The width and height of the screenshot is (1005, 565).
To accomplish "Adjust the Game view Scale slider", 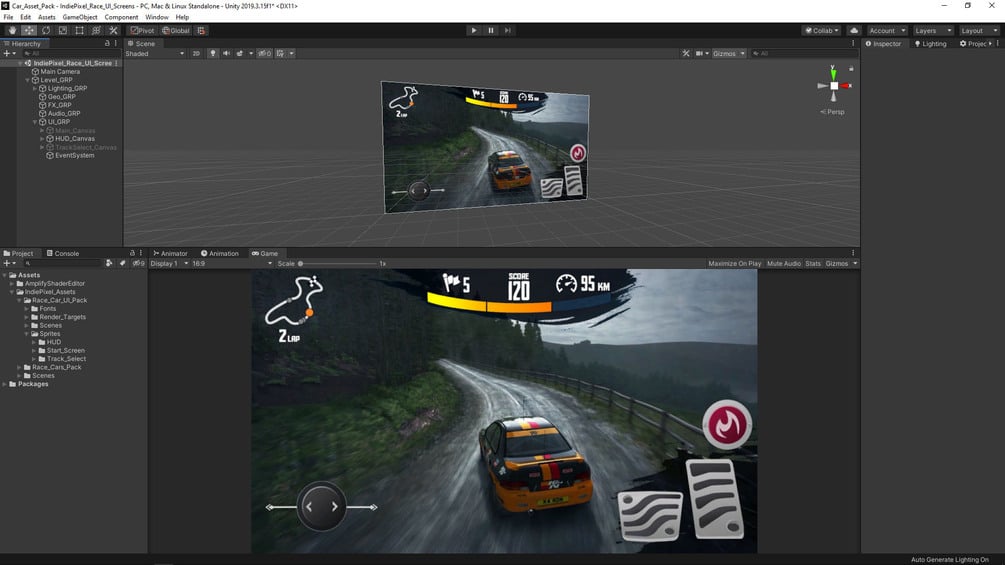I will click(337, 263).
